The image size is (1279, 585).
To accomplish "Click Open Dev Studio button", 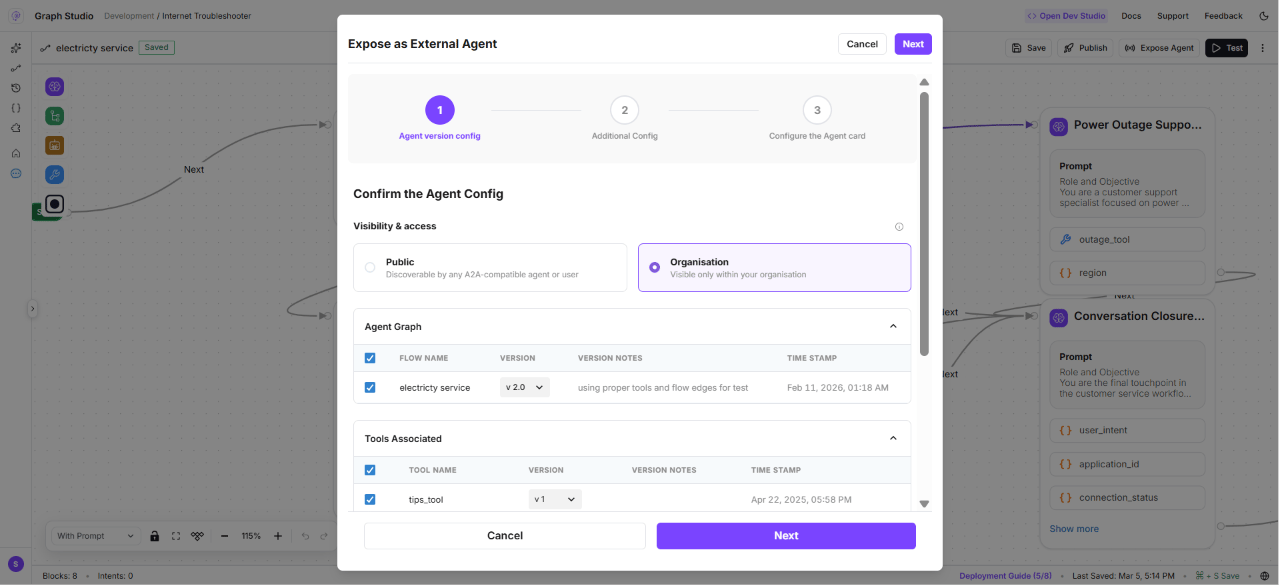I will coord(1066,16).
